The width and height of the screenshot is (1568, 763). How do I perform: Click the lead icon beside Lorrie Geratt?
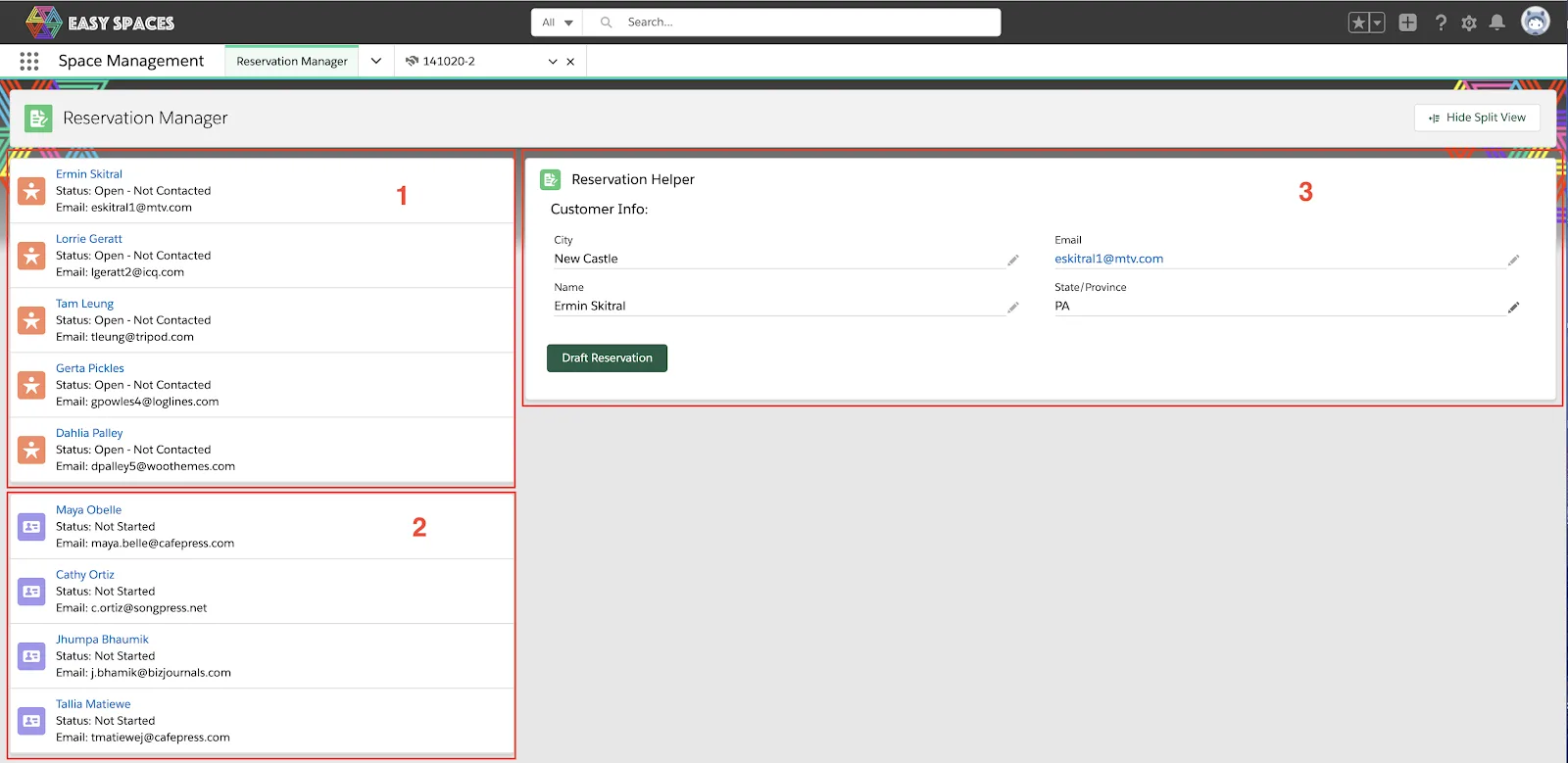(x=31, y=256)
